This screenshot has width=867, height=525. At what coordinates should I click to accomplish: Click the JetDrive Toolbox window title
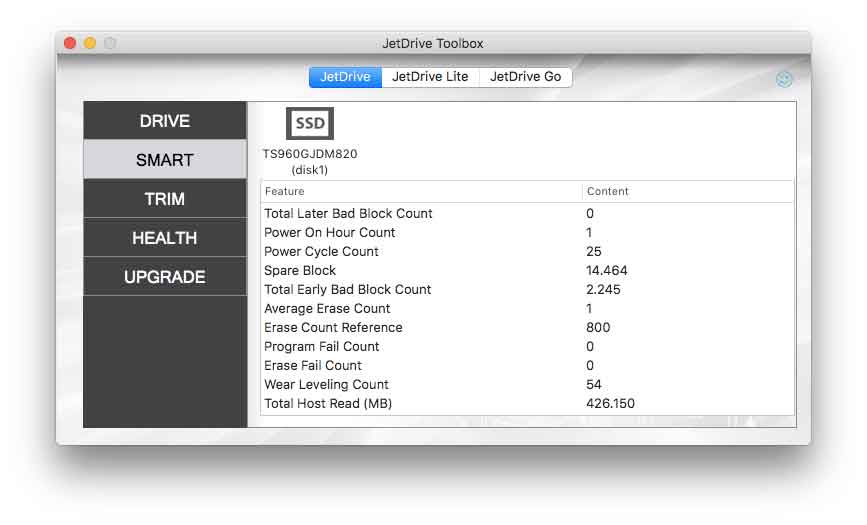coord(433,43)
